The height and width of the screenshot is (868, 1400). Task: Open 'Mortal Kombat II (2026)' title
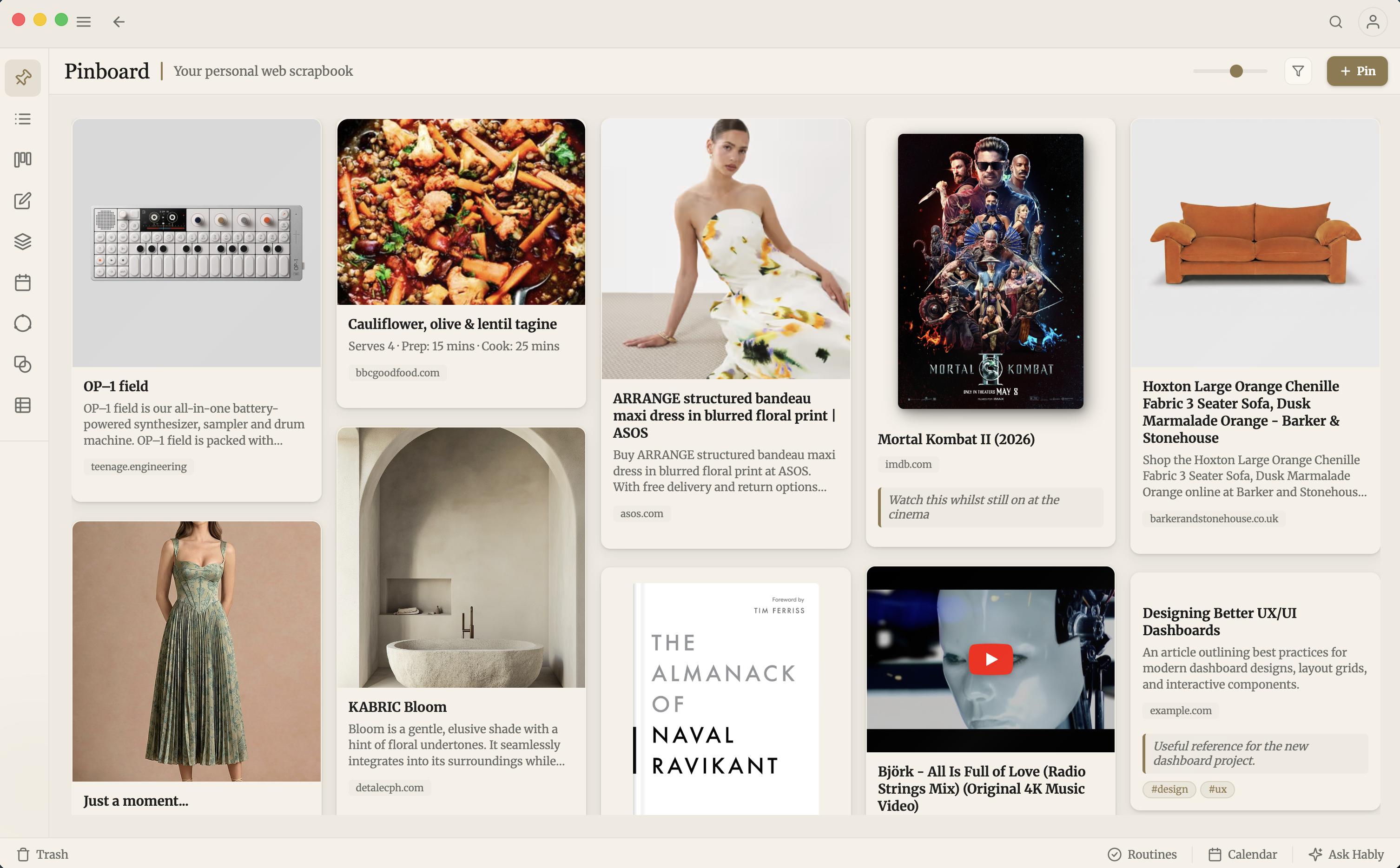pos(956,439)
